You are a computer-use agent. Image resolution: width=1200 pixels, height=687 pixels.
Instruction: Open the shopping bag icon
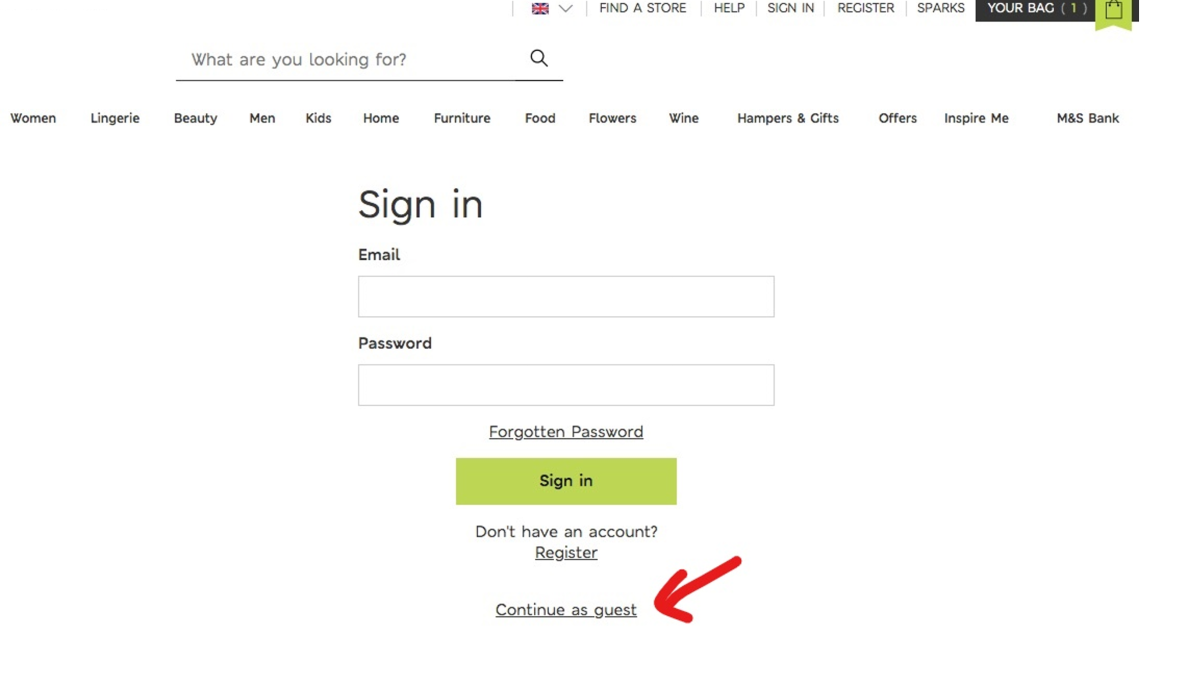click(1114, 12)
